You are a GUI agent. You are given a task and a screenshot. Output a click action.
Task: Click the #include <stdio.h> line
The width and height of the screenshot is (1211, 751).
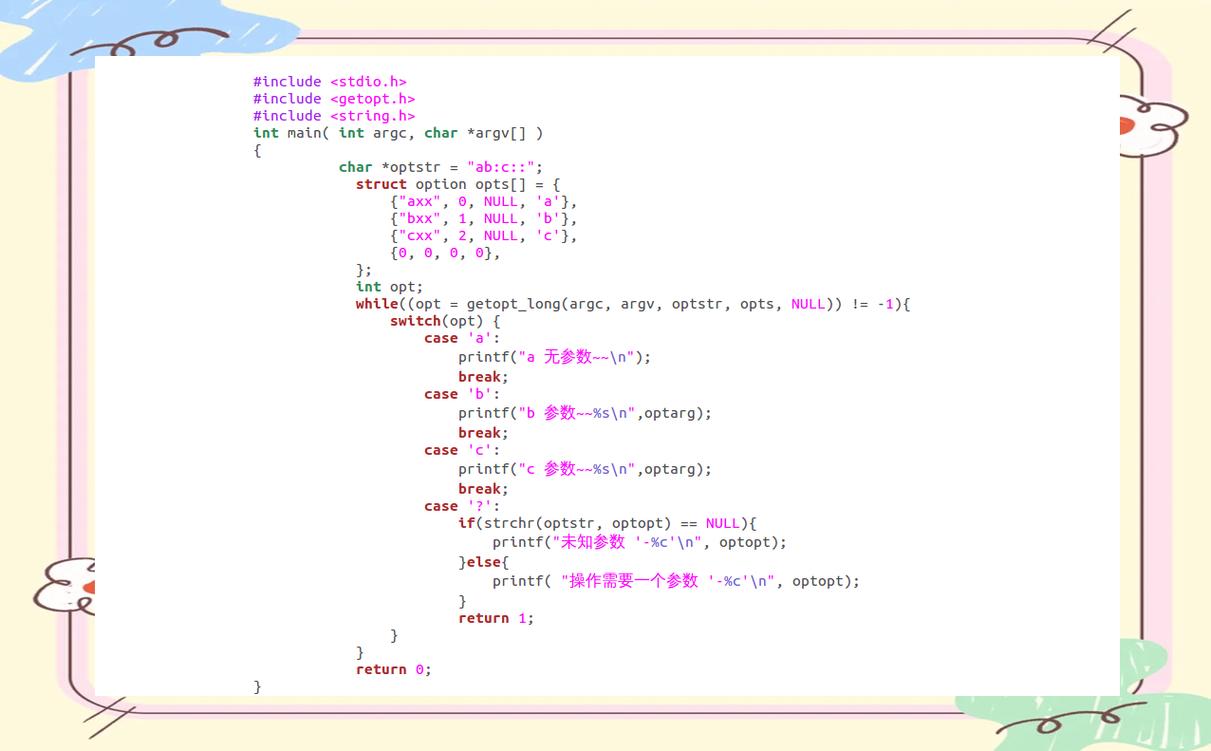pos(329,82)
